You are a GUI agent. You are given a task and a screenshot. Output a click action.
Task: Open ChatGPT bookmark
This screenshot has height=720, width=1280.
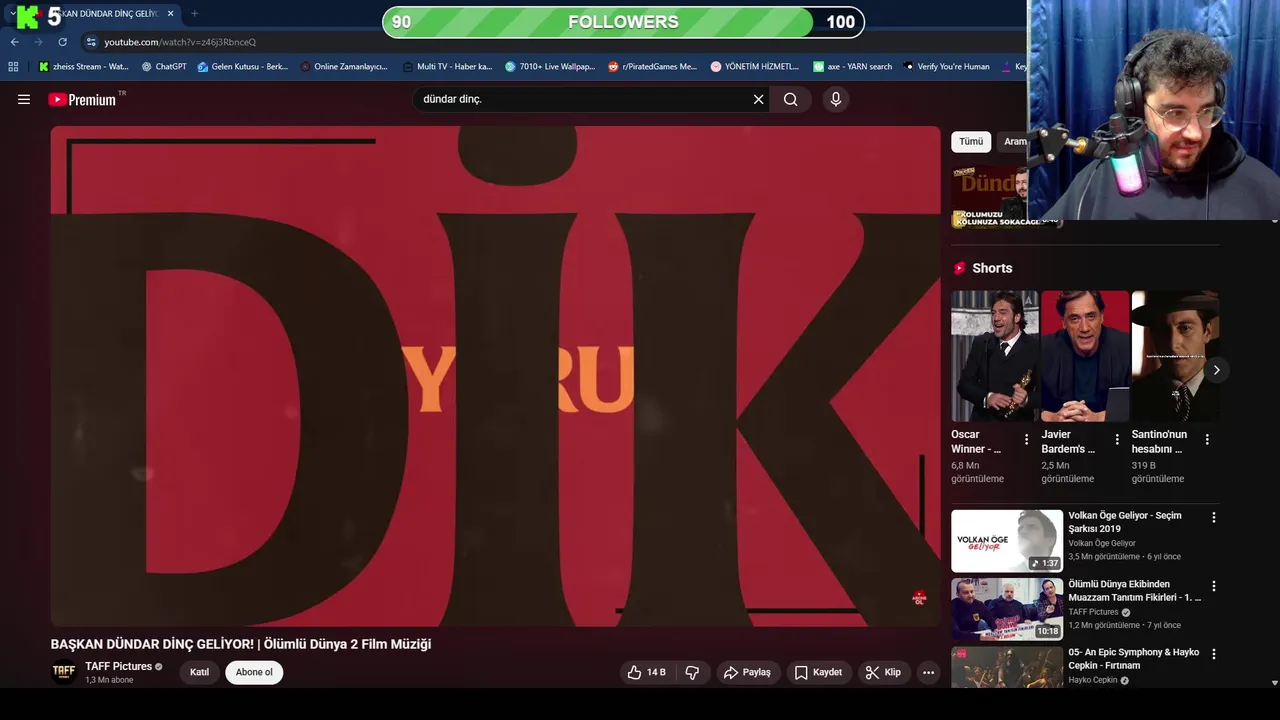164,67
